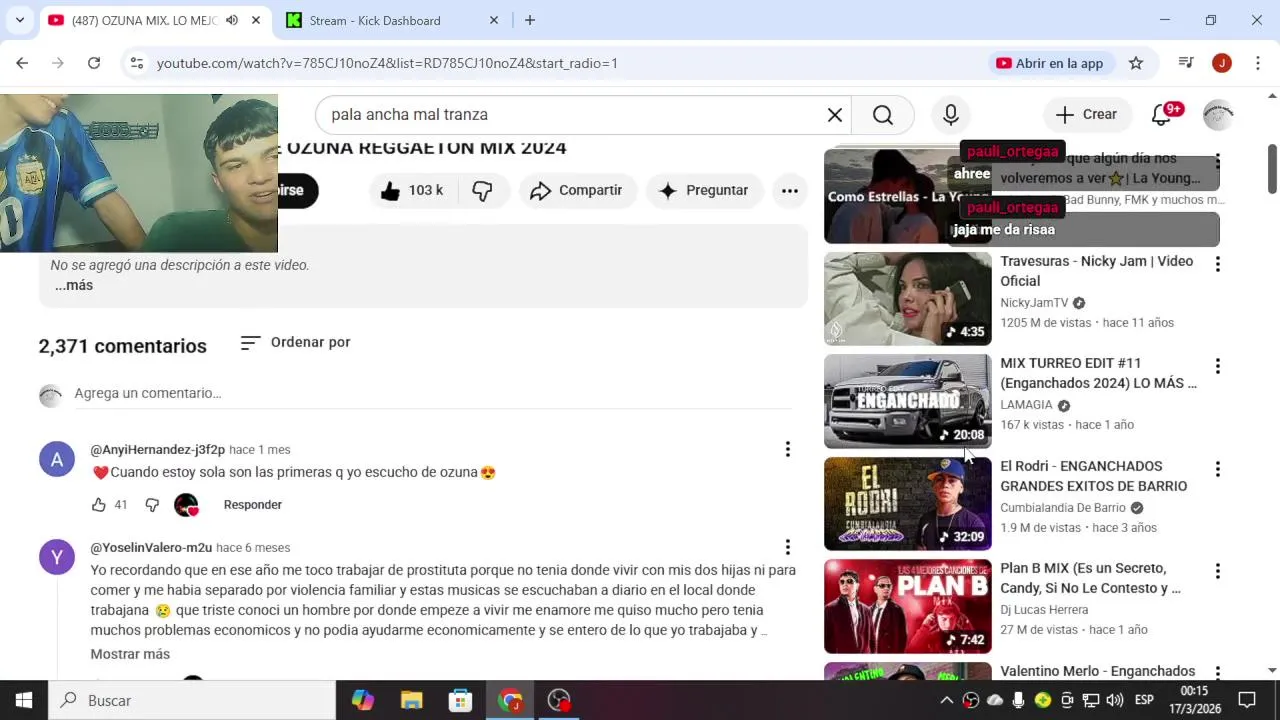Show hidden system tray icons chevron
The height and width of the screenshot is (720, 1280).
coord(947,700)
